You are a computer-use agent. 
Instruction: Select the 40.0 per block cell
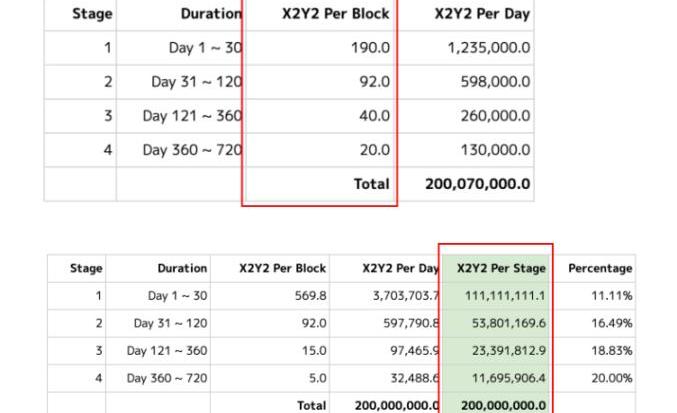tap(373, 116)
